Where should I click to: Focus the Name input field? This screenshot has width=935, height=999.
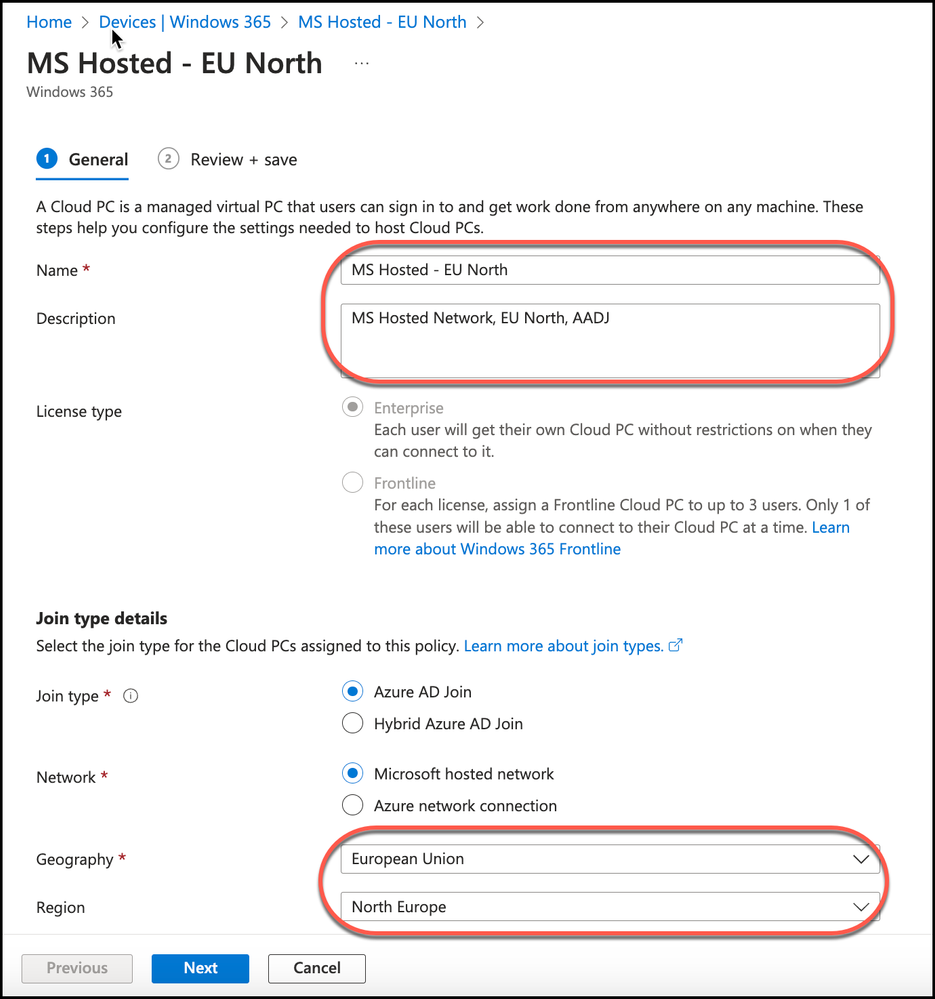(x=610, y=270)
